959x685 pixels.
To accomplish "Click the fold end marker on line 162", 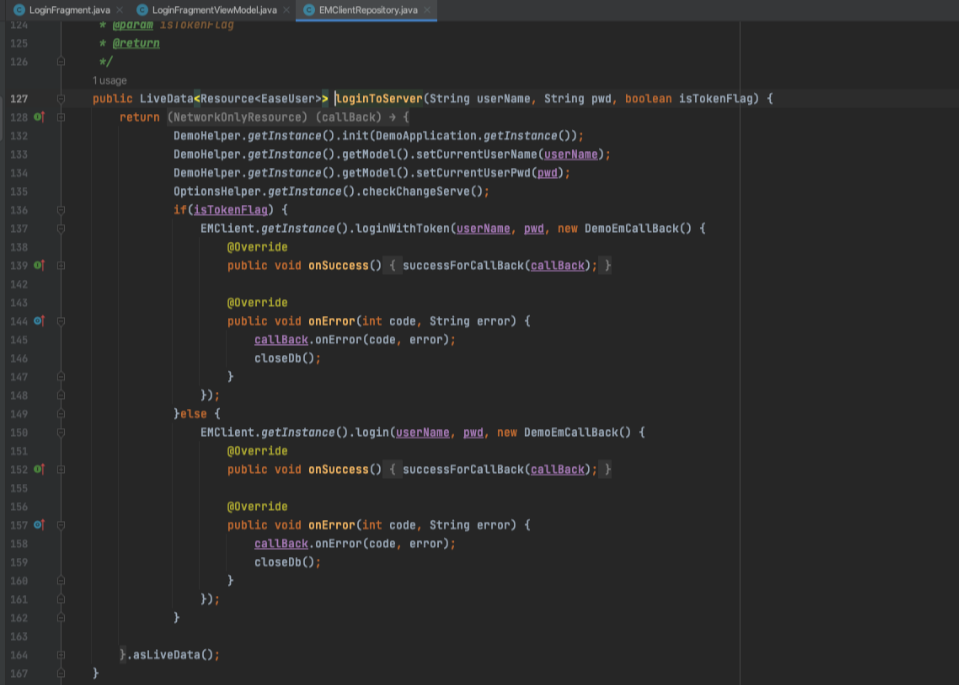I will click(x=61, y=618).
